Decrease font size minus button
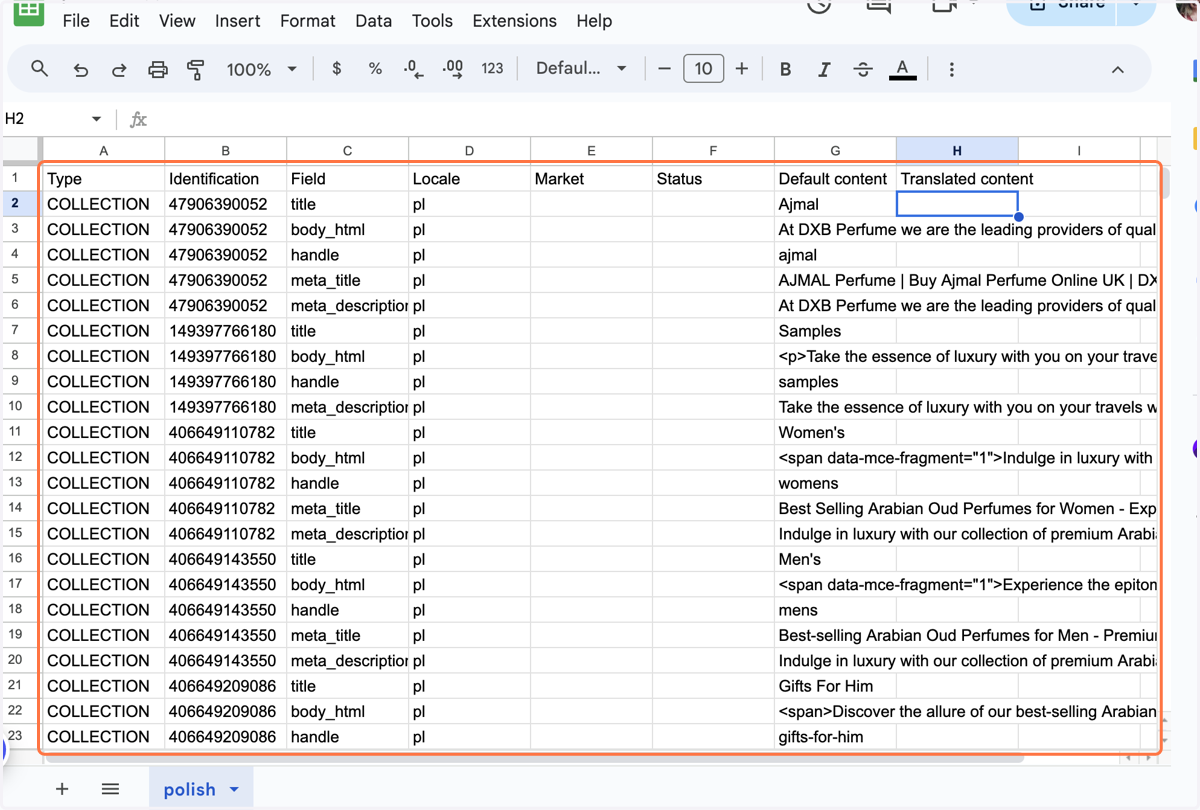 click(664, 69)
